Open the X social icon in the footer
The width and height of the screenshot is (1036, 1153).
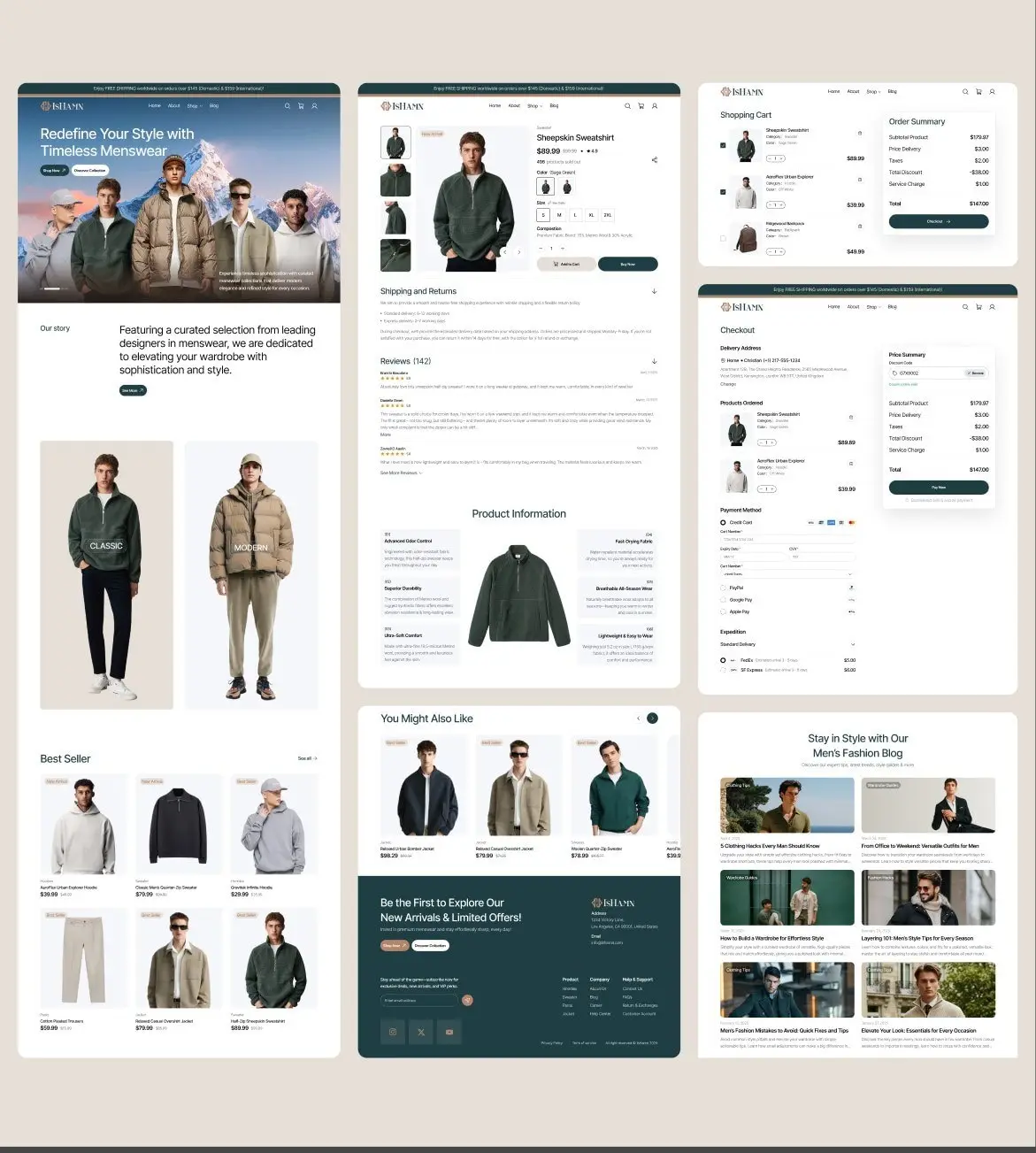click(x=421, y=1032)
